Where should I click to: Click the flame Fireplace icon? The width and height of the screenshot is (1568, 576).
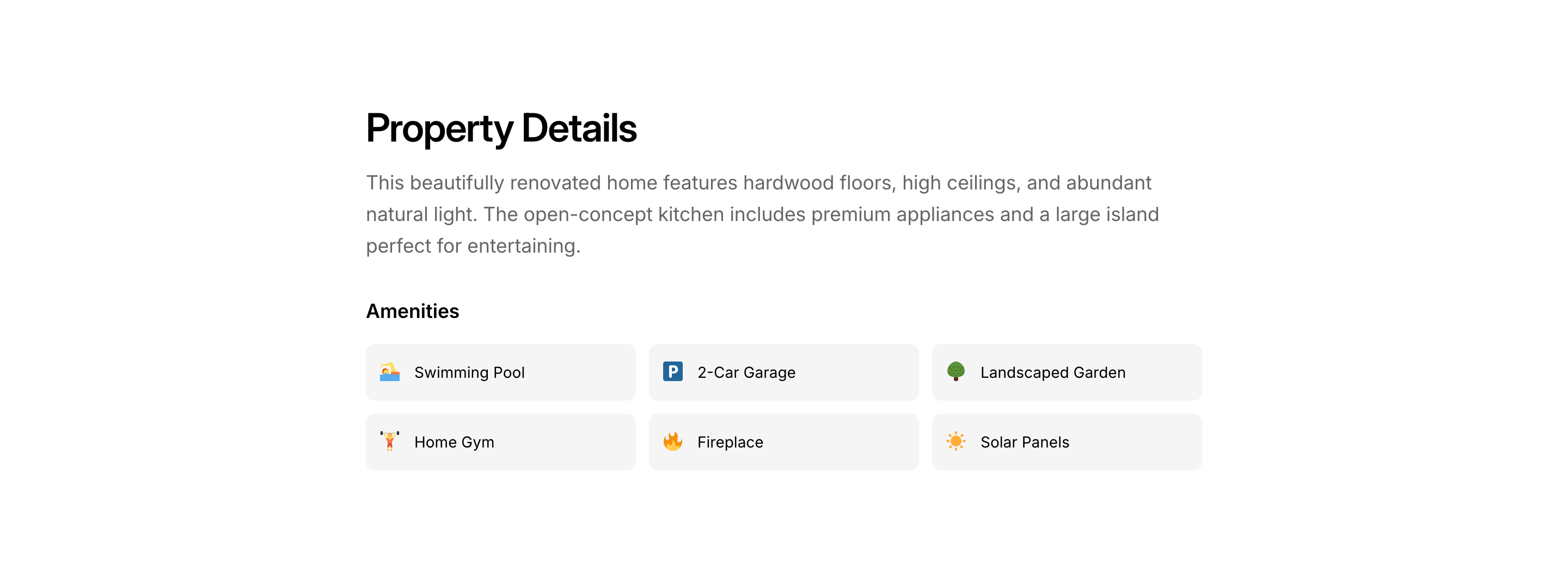pos(672,442)
